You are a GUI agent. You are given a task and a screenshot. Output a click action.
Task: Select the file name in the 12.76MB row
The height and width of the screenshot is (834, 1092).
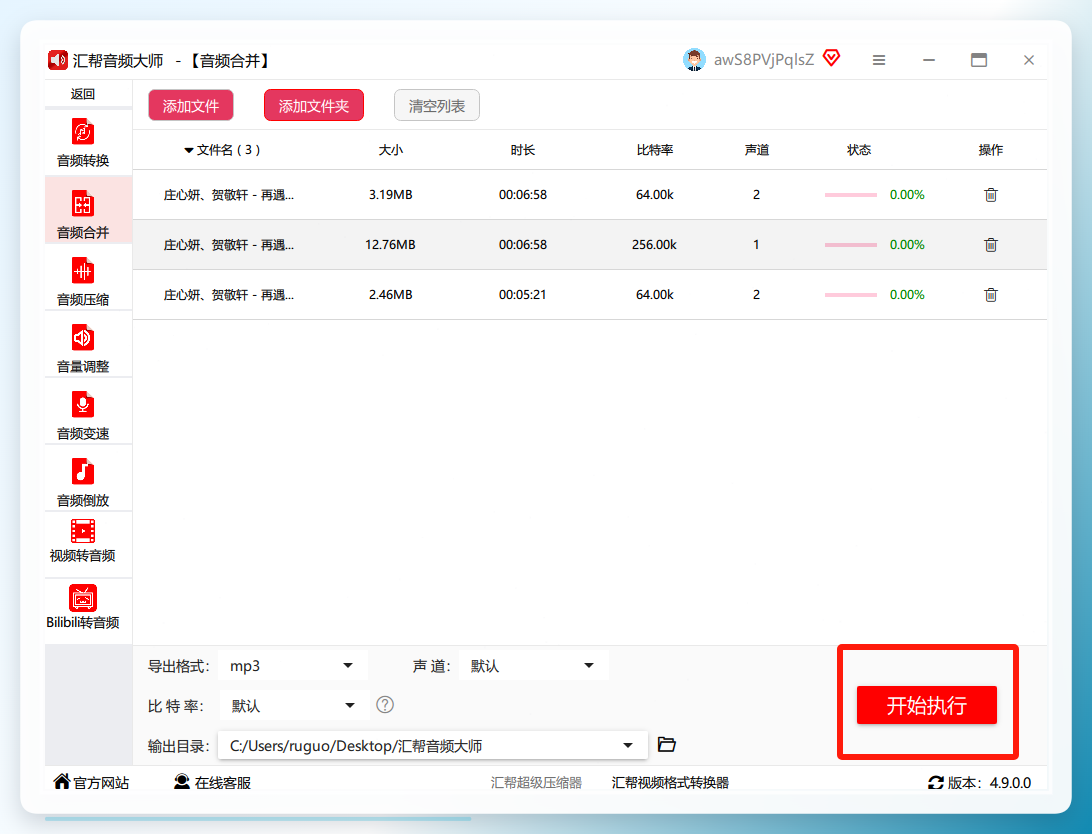[x=228, y=245]
